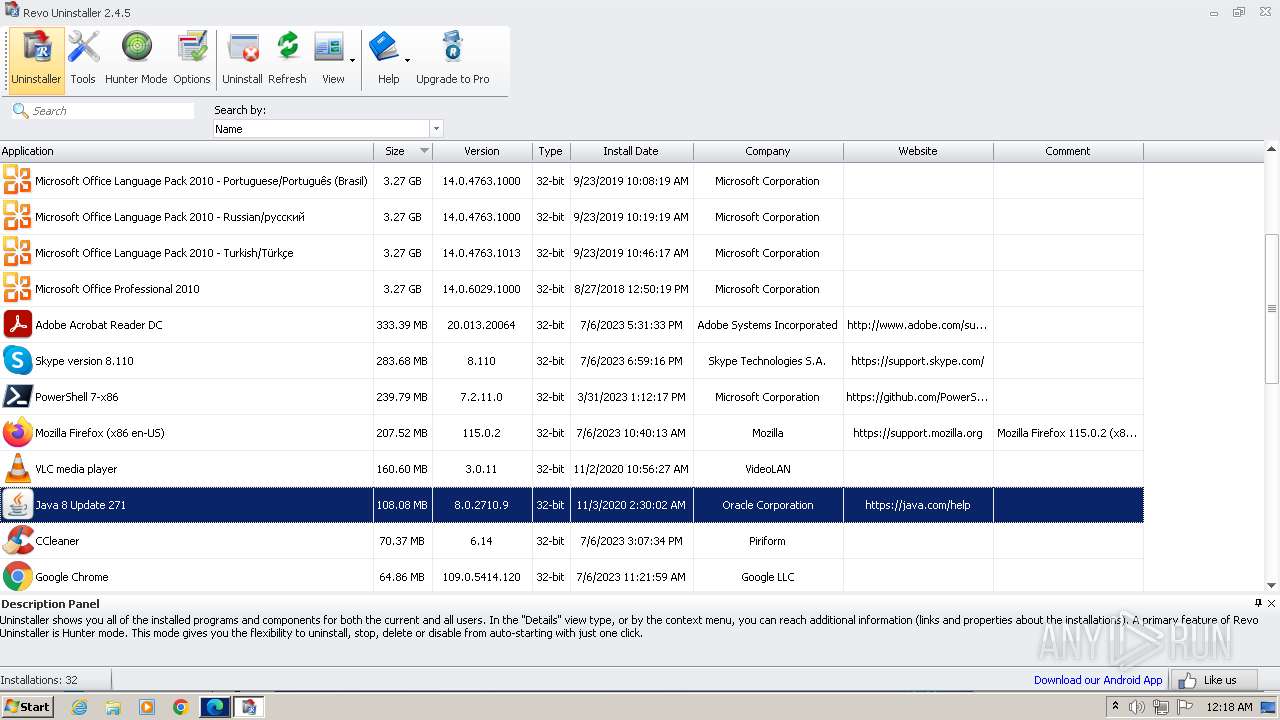
Task: Click the PowerShell 7-x86 icon
Action: coord(17,396)
